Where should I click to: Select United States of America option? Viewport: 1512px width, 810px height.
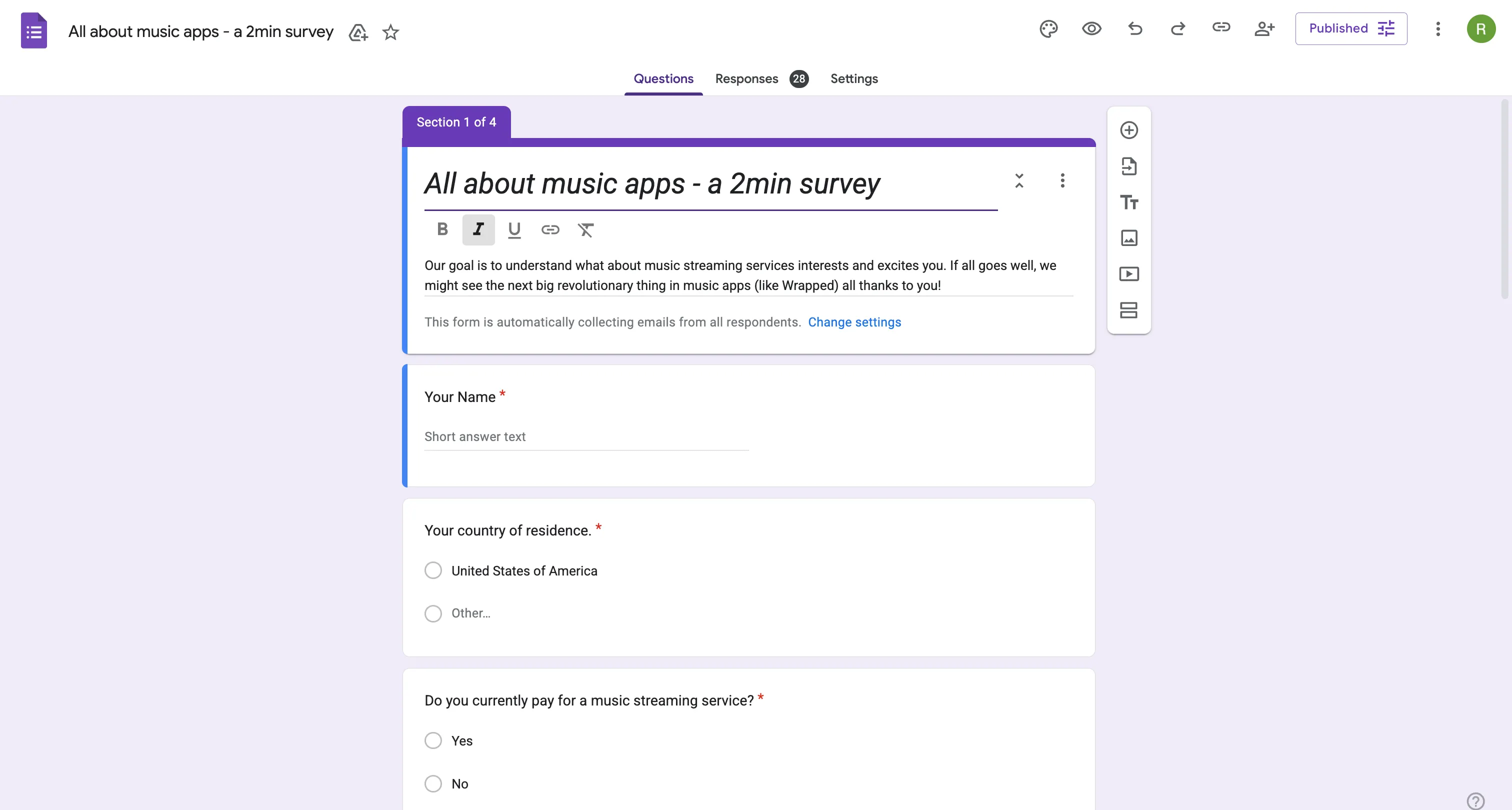coord(433,570)
